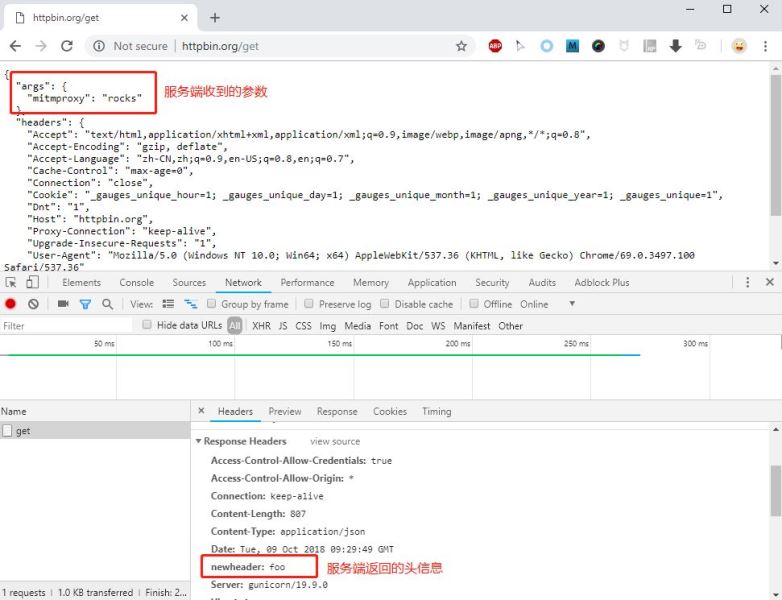The image size is (782, 600).
Task: Filter requests by CSS
Action: 303,326
